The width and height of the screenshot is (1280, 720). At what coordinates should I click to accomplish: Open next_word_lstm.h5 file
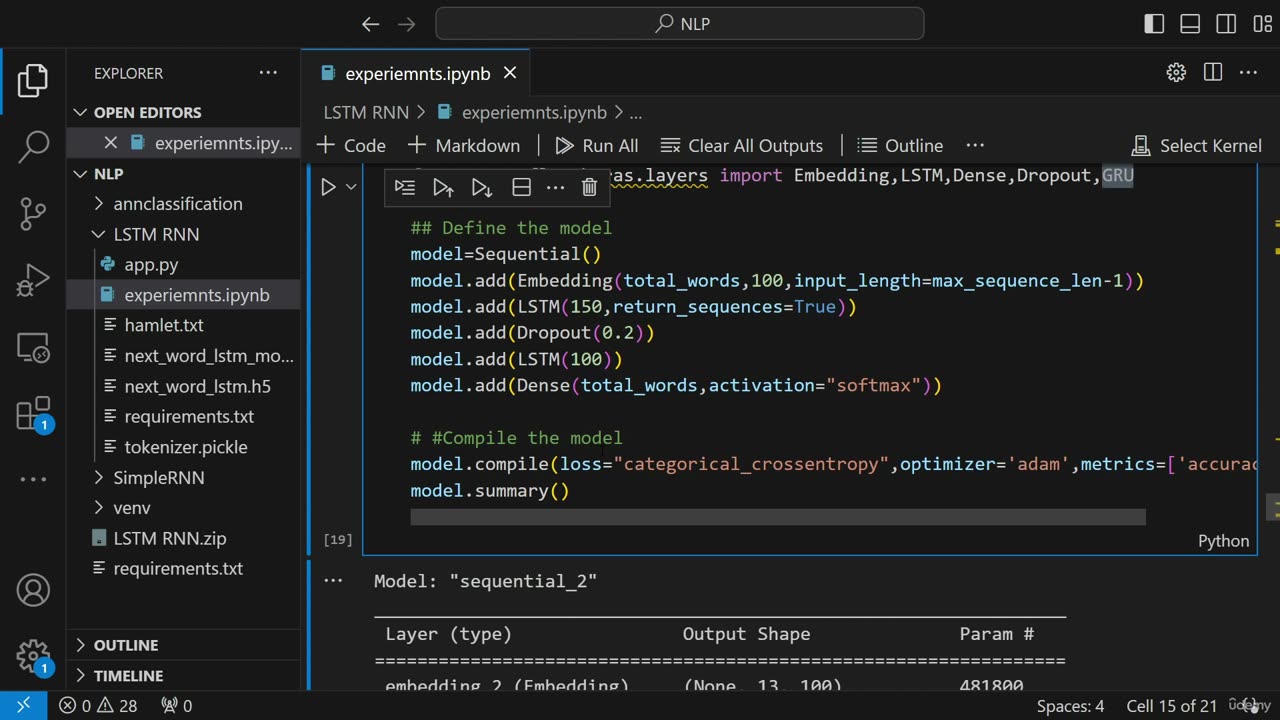(x=184, y=386)
